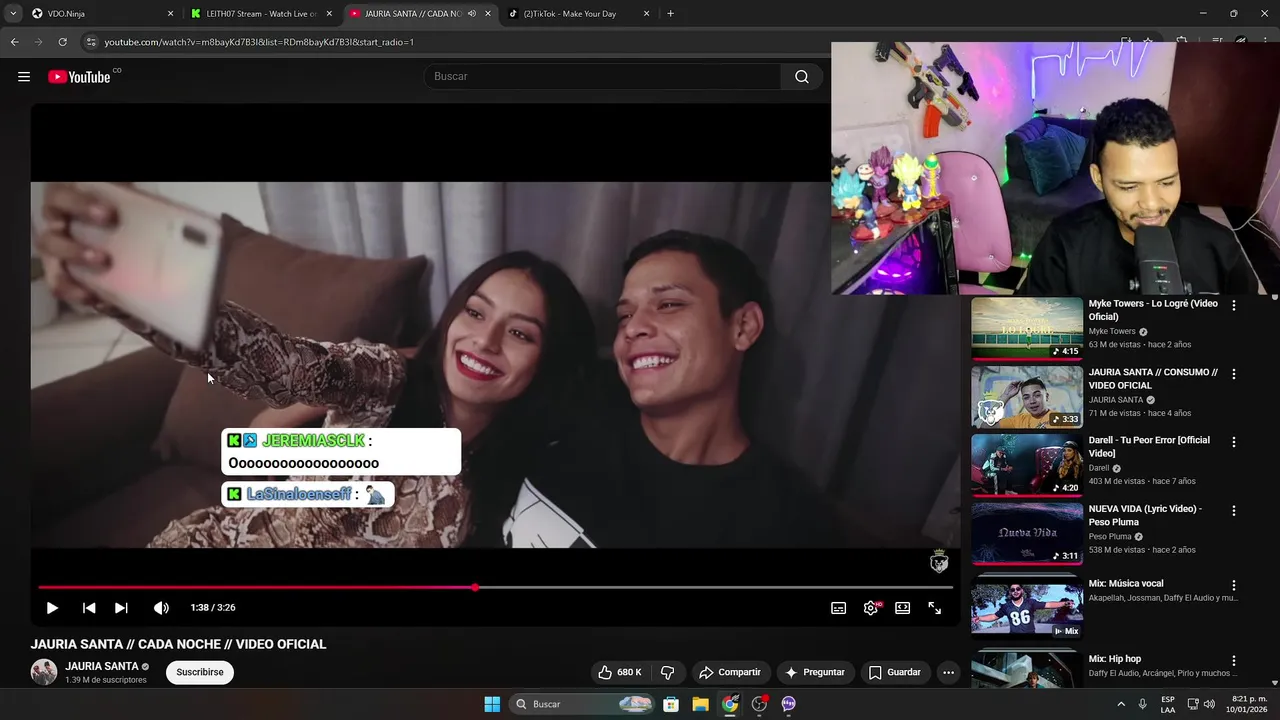Close the VDO.Ninja tab
Image resolution: width=1280 pixels, height=720 pixels.
pos(170,14)
